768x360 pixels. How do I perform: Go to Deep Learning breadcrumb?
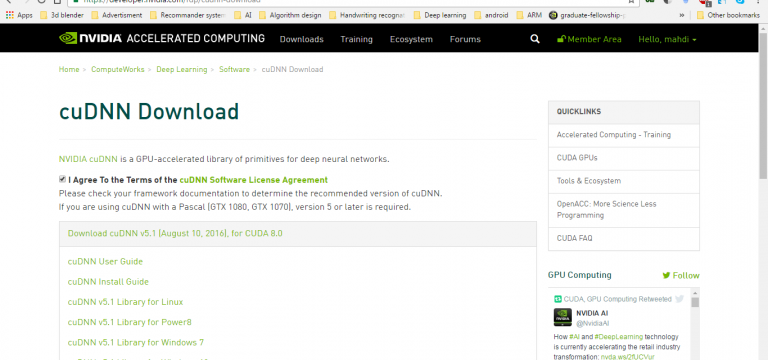pyautogui.click(x=182, y=70)
